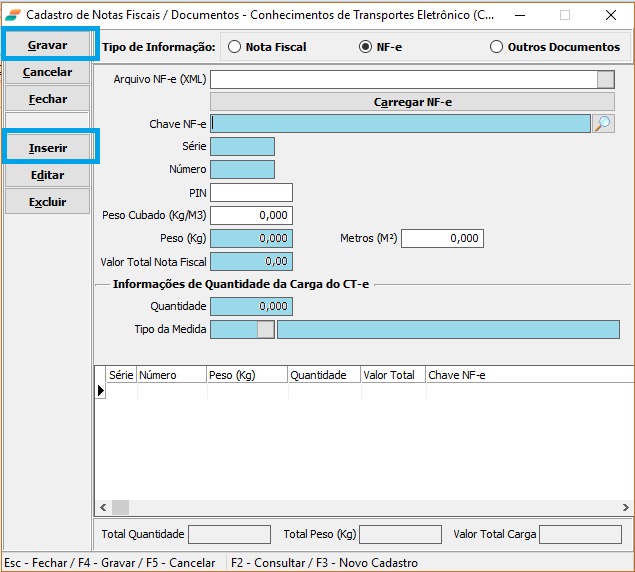Click the Chave NF-e column header
This screenshot has height=572, width=635.
[457, 375]
